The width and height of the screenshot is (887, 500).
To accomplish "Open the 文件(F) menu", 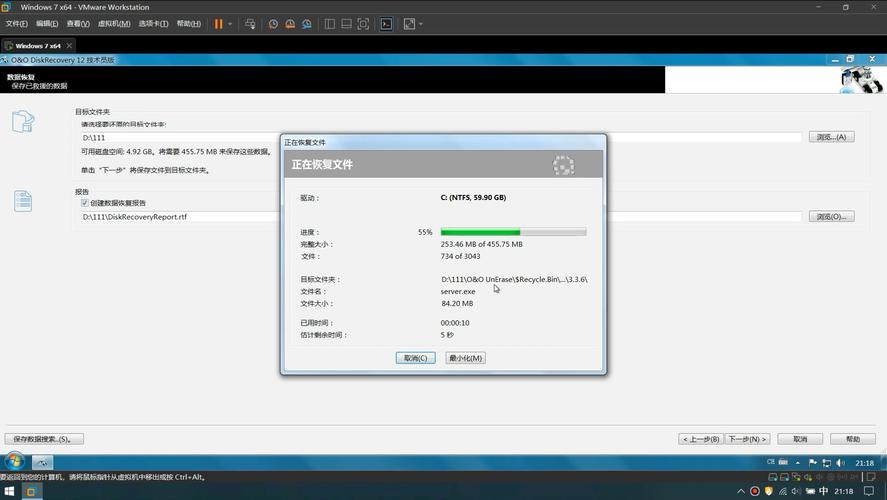I will (16, 24).
